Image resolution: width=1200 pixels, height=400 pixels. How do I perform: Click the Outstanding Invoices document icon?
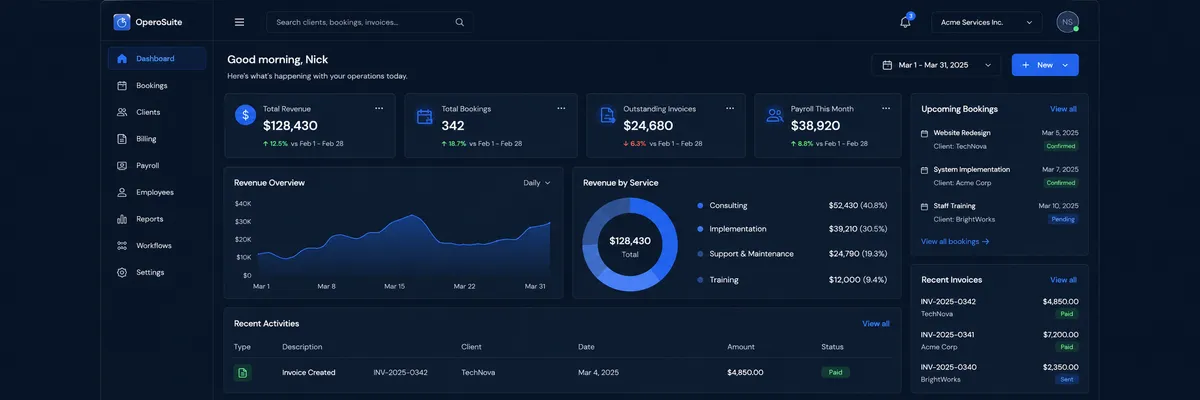coord(606,116)
